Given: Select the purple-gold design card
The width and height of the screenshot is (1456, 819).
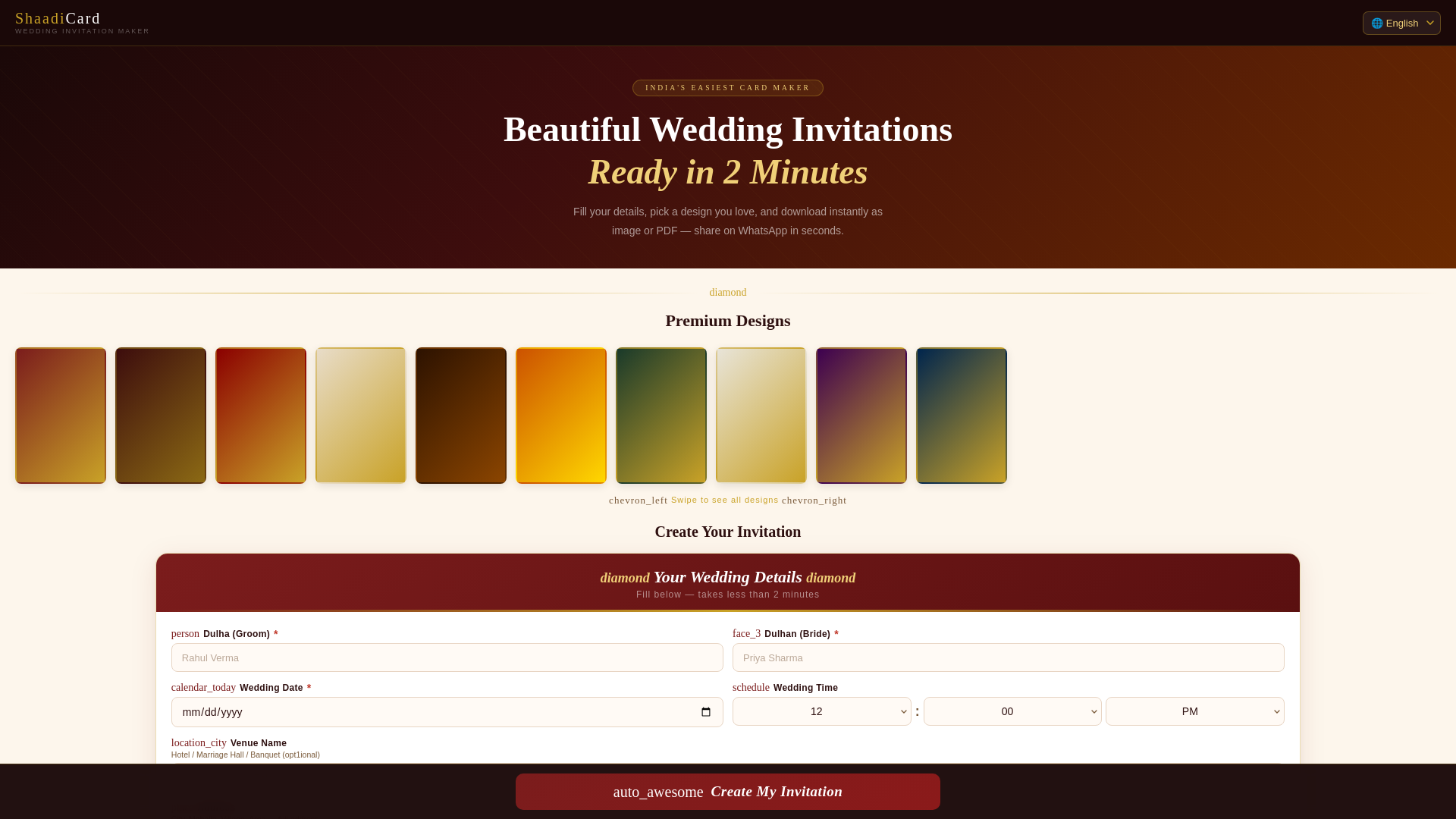Looking at the screenshot, I should (x=861, y=416).
